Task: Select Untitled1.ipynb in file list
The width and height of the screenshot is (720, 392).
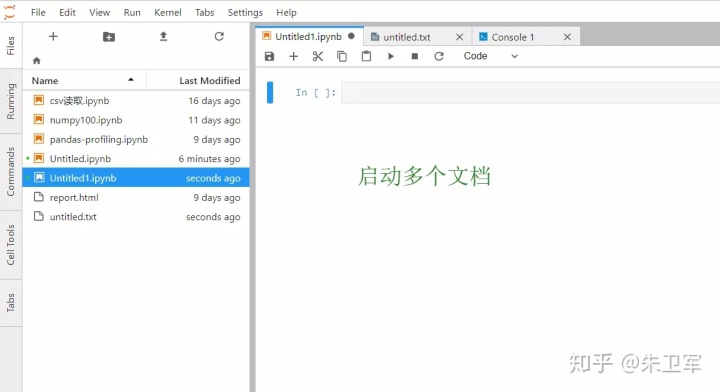Action: (x=136, y=178)
